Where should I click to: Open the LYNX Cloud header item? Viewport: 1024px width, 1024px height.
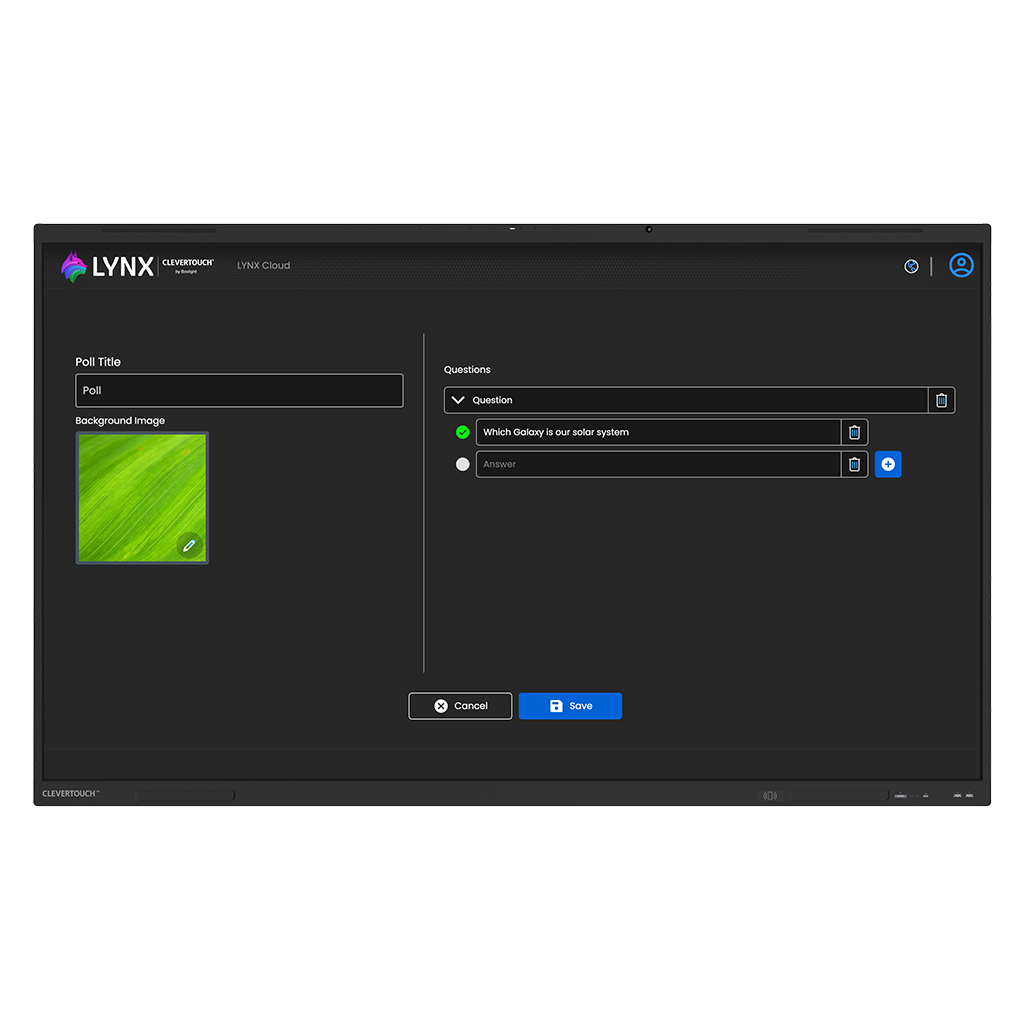point(263,266)
